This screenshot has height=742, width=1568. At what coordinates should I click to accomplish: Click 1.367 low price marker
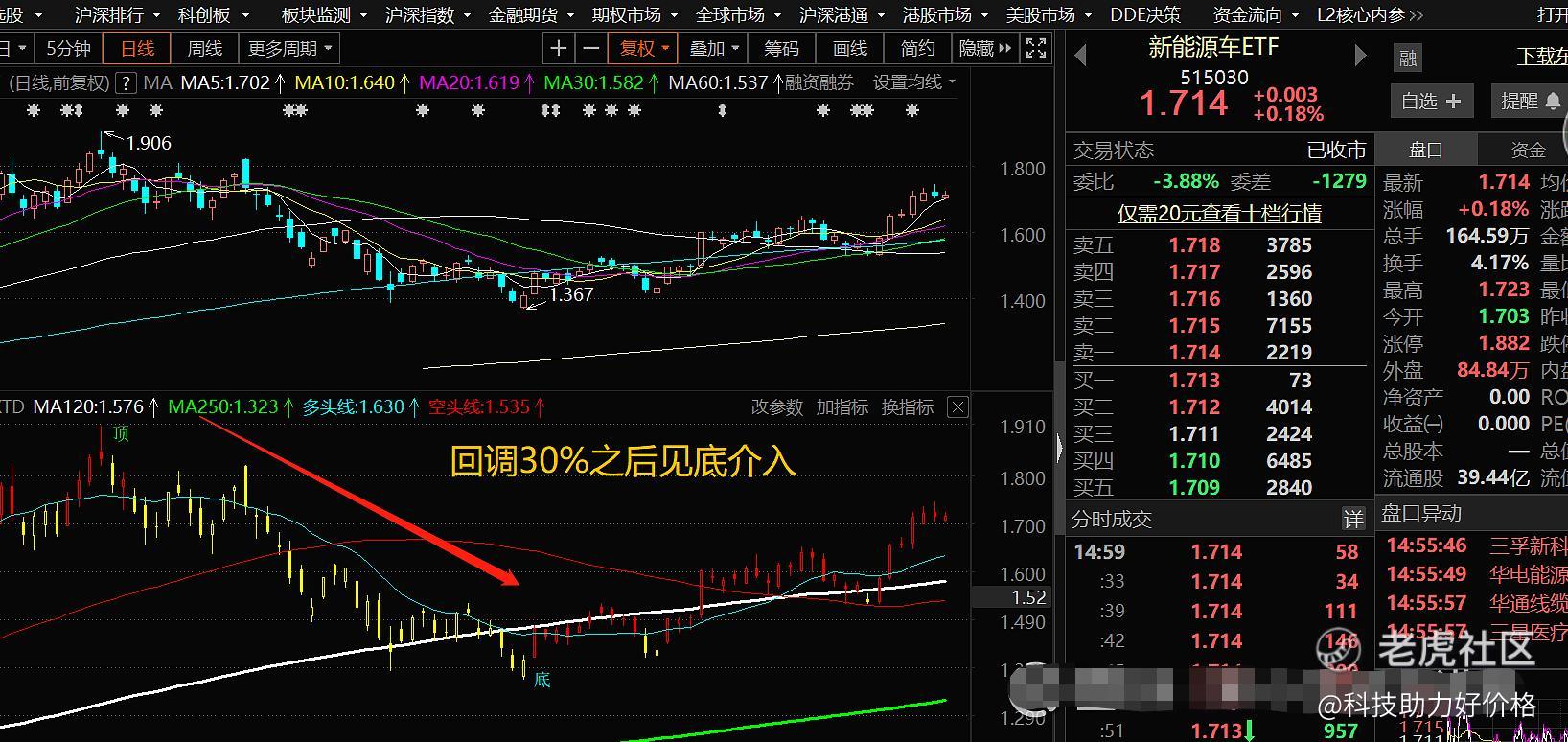pos(571,295)
